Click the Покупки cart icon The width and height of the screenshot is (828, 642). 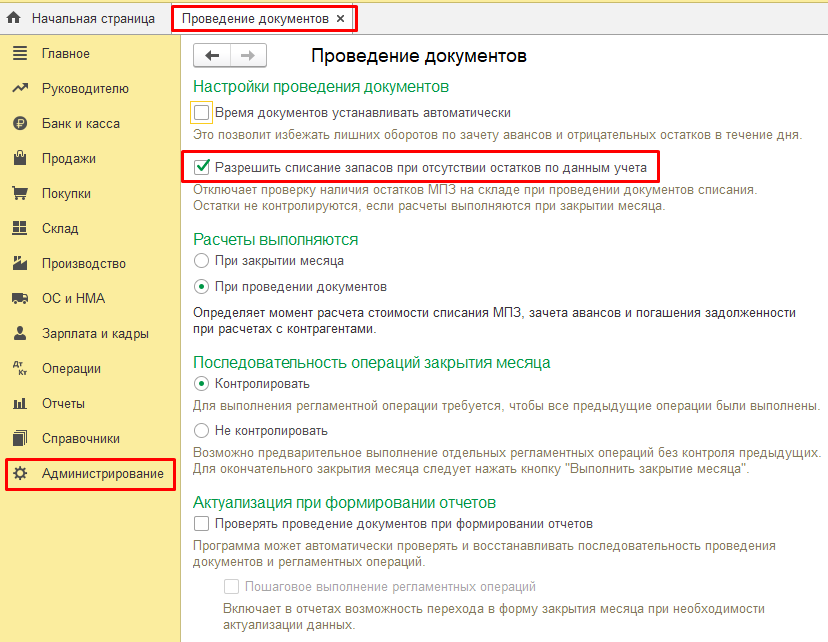pyautogui.click(x=19, y=194)
